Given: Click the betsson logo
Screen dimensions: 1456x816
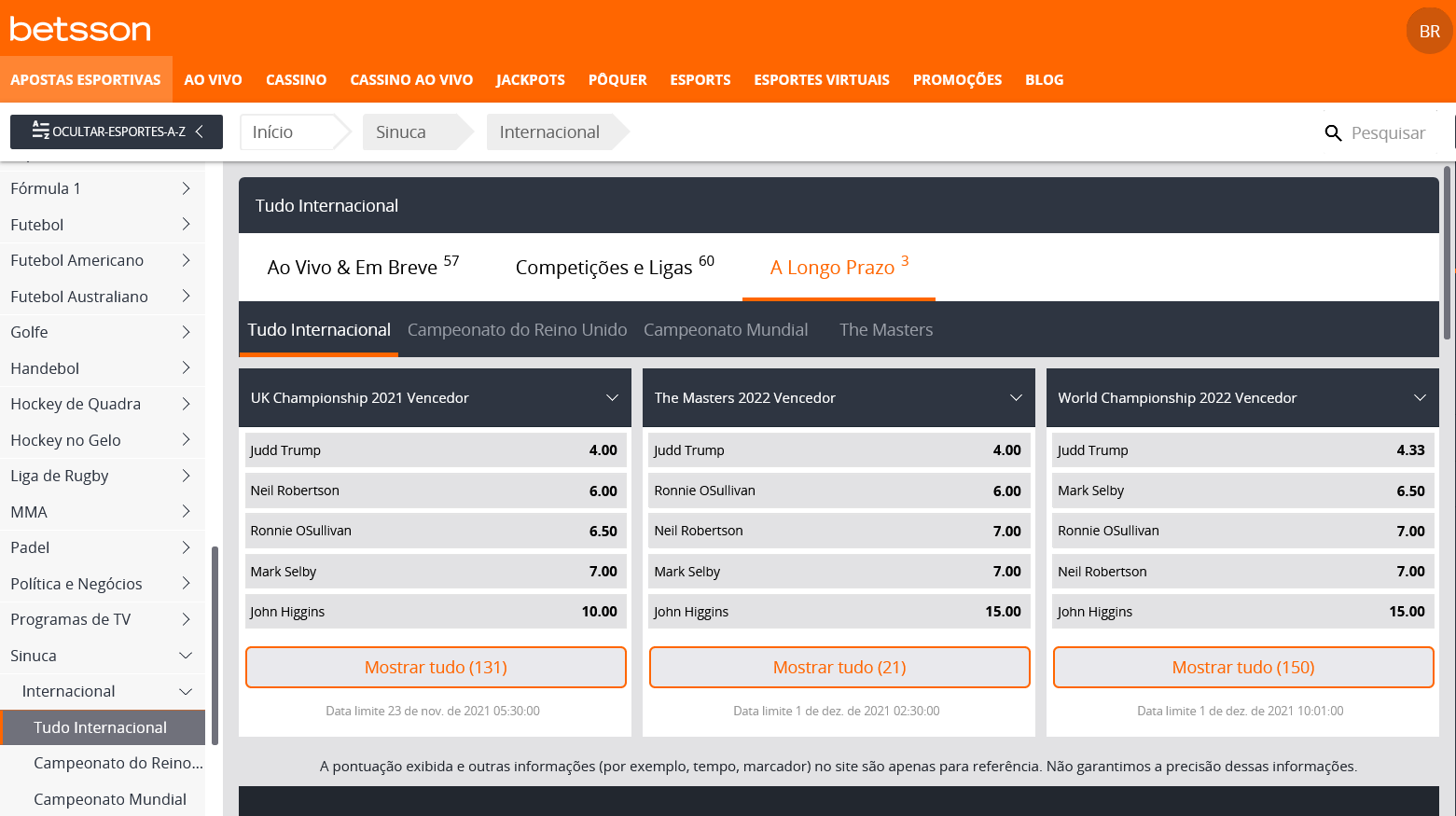Looking at the screenshot, I should coord(80,29).
